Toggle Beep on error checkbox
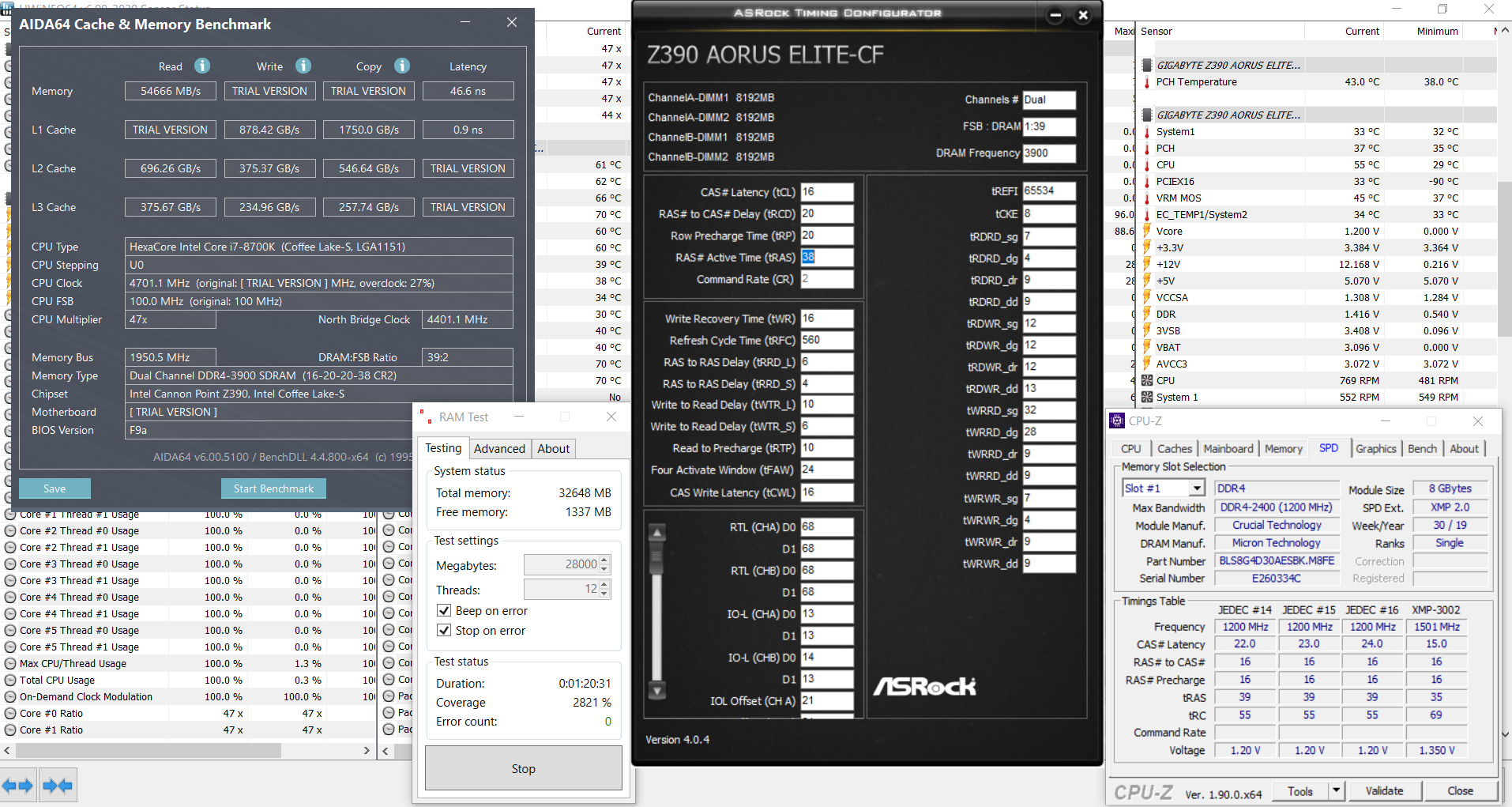 444,611
